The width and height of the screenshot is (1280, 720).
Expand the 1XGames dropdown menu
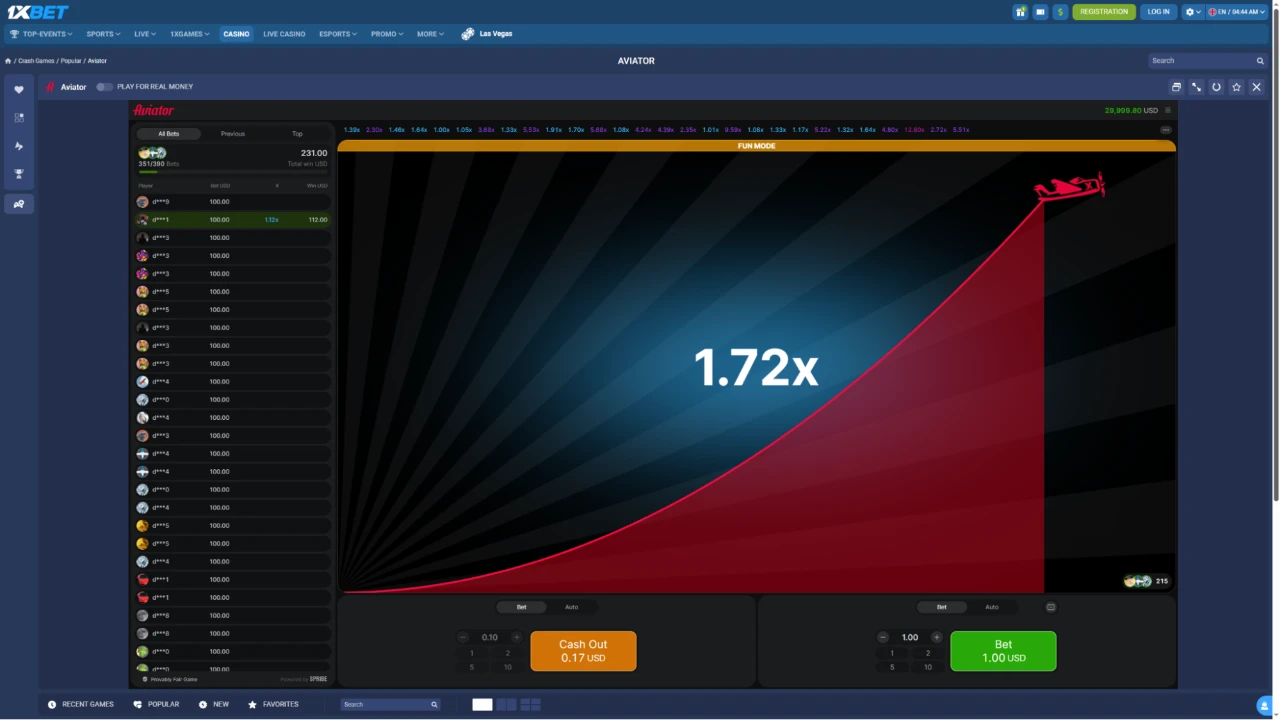(189, 34)
